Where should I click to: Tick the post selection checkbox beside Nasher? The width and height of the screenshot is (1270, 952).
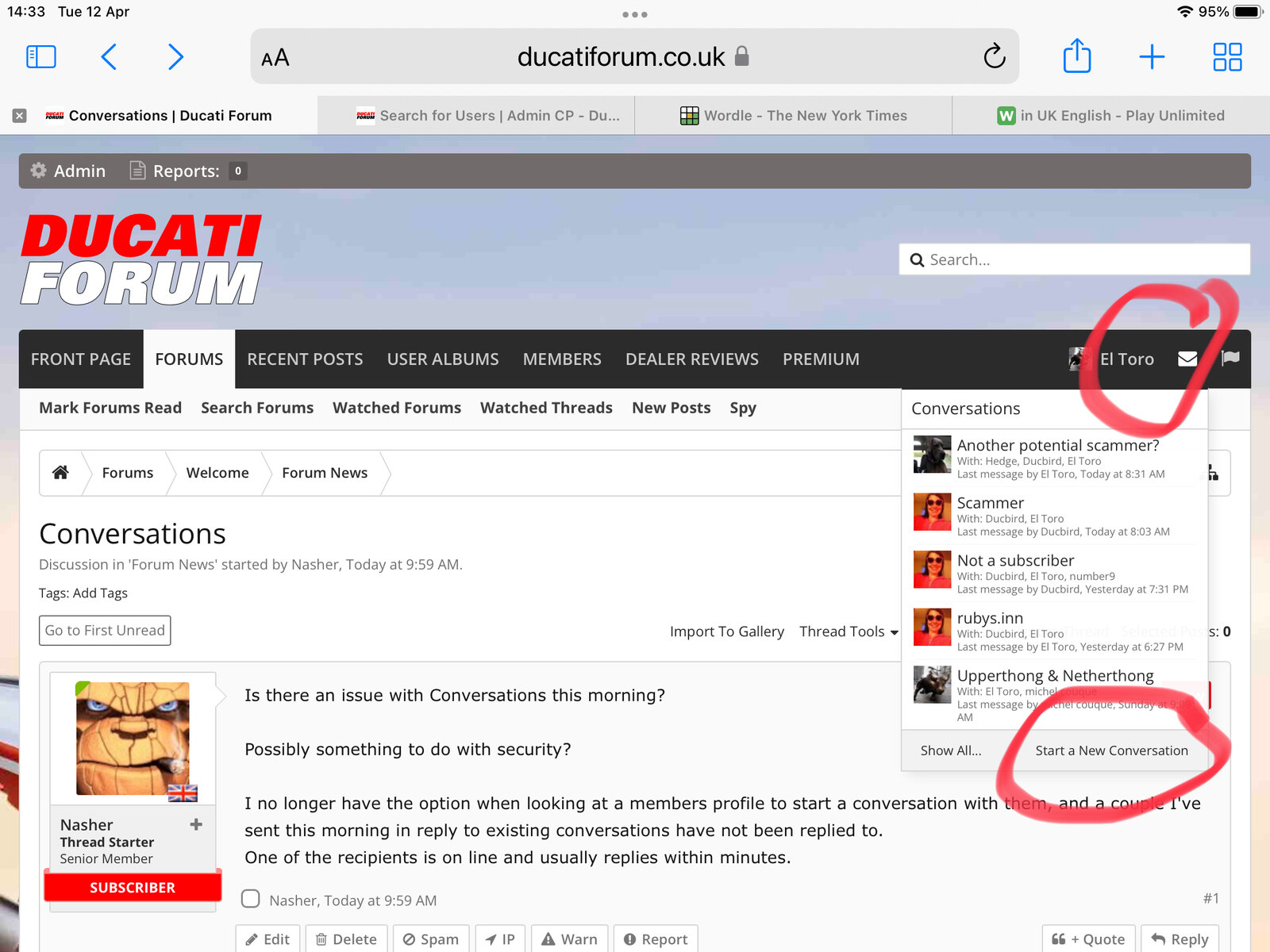click(x=251, y=899)
